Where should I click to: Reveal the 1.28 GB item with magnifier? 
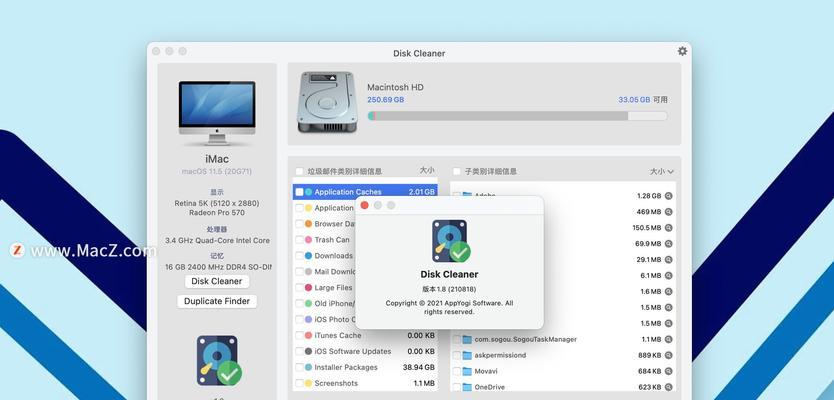[x=668, y=196]
